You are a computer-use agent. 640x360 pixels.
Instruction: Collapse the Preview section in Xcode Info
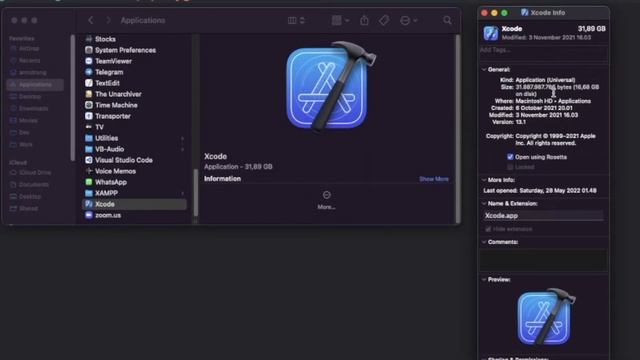pos(484,280)
